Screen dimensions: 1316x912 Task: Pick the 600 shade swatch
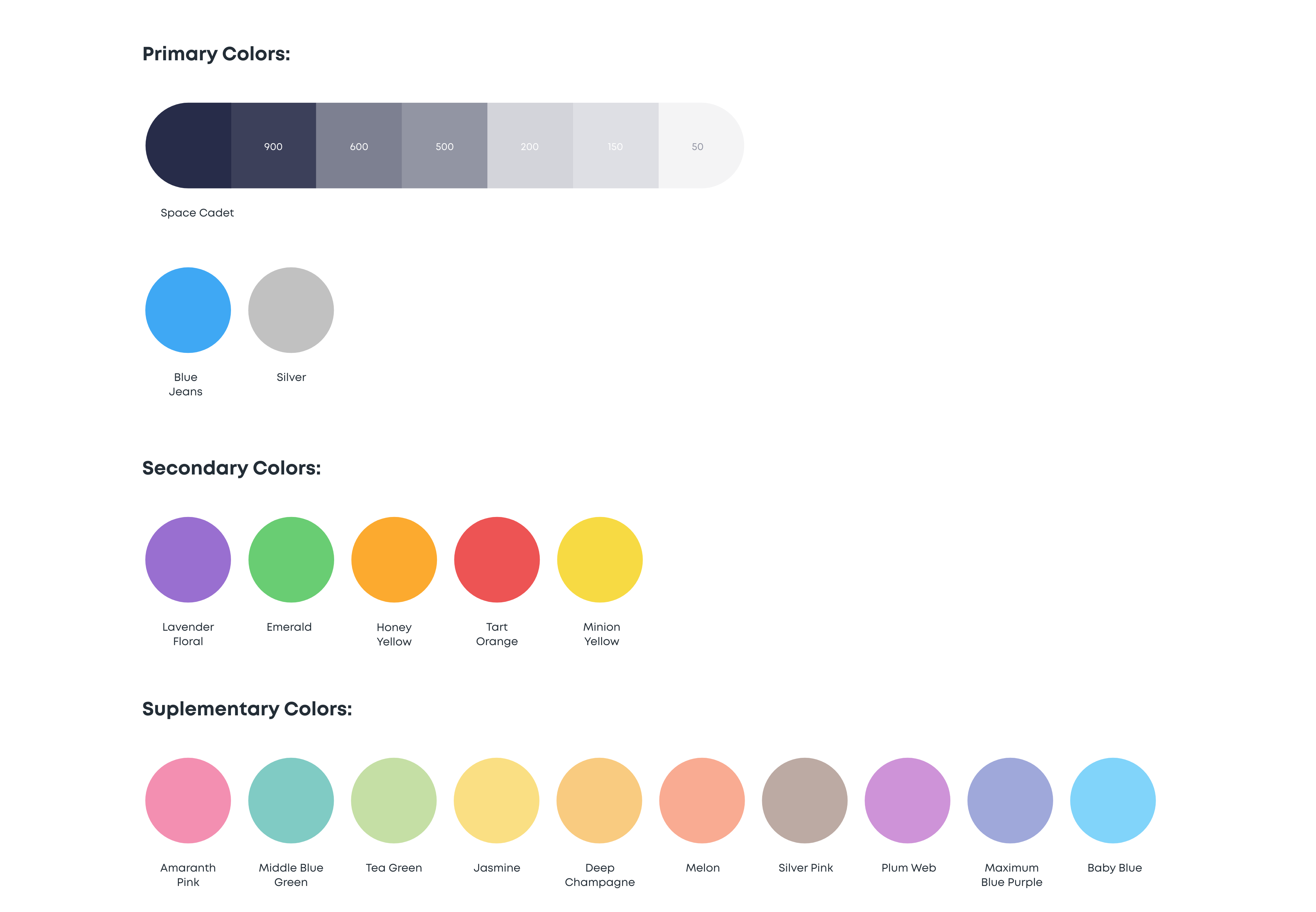coord(358,146)
